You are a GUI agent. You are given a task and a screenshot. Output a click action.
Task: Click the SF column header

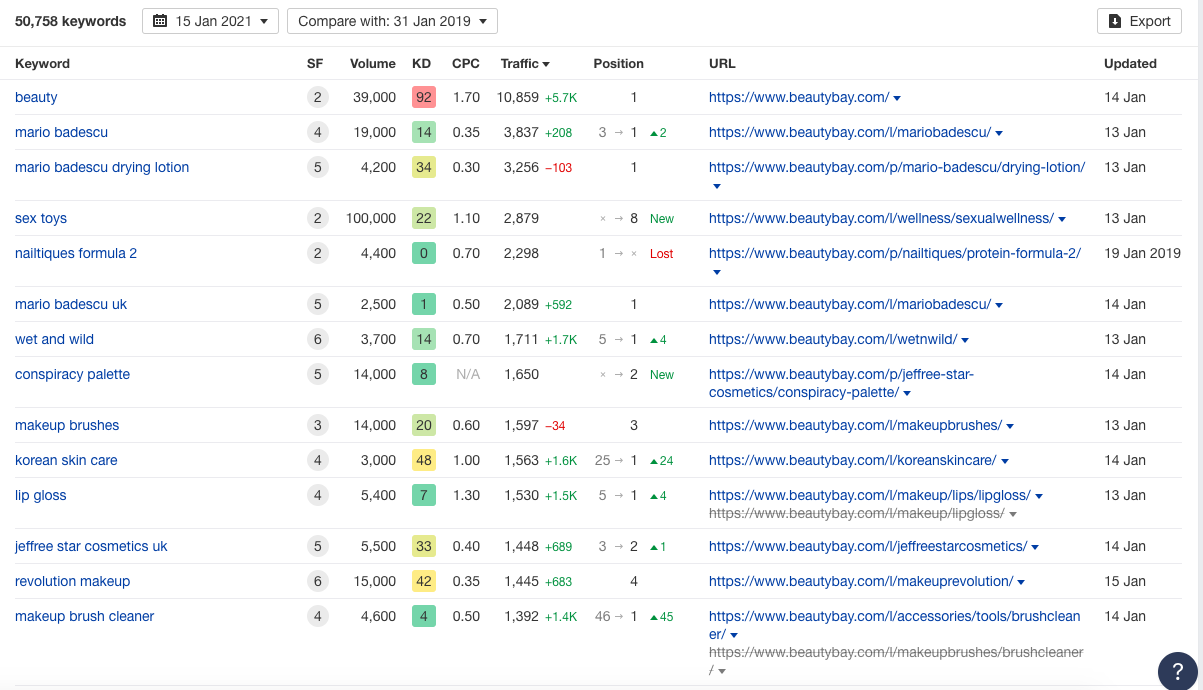315,63
